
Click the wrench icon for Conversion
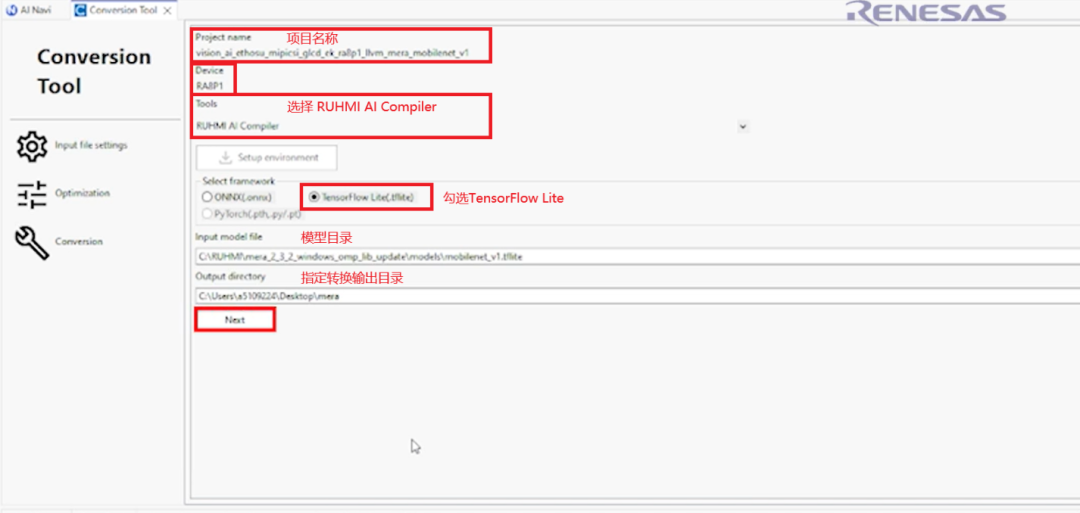[32, 242]
